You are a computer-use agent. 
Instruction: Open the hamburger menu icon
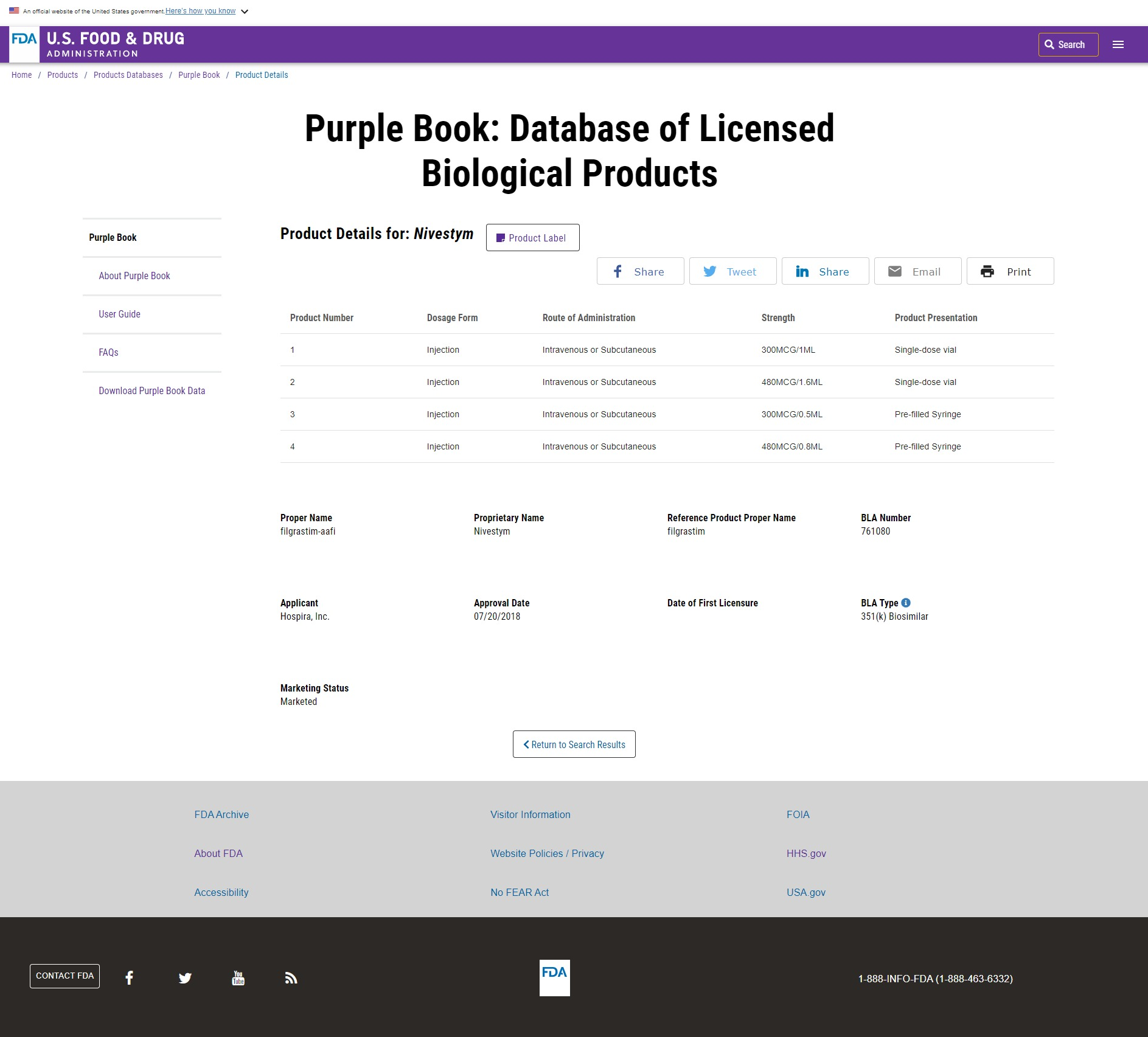click(1118, 44)
